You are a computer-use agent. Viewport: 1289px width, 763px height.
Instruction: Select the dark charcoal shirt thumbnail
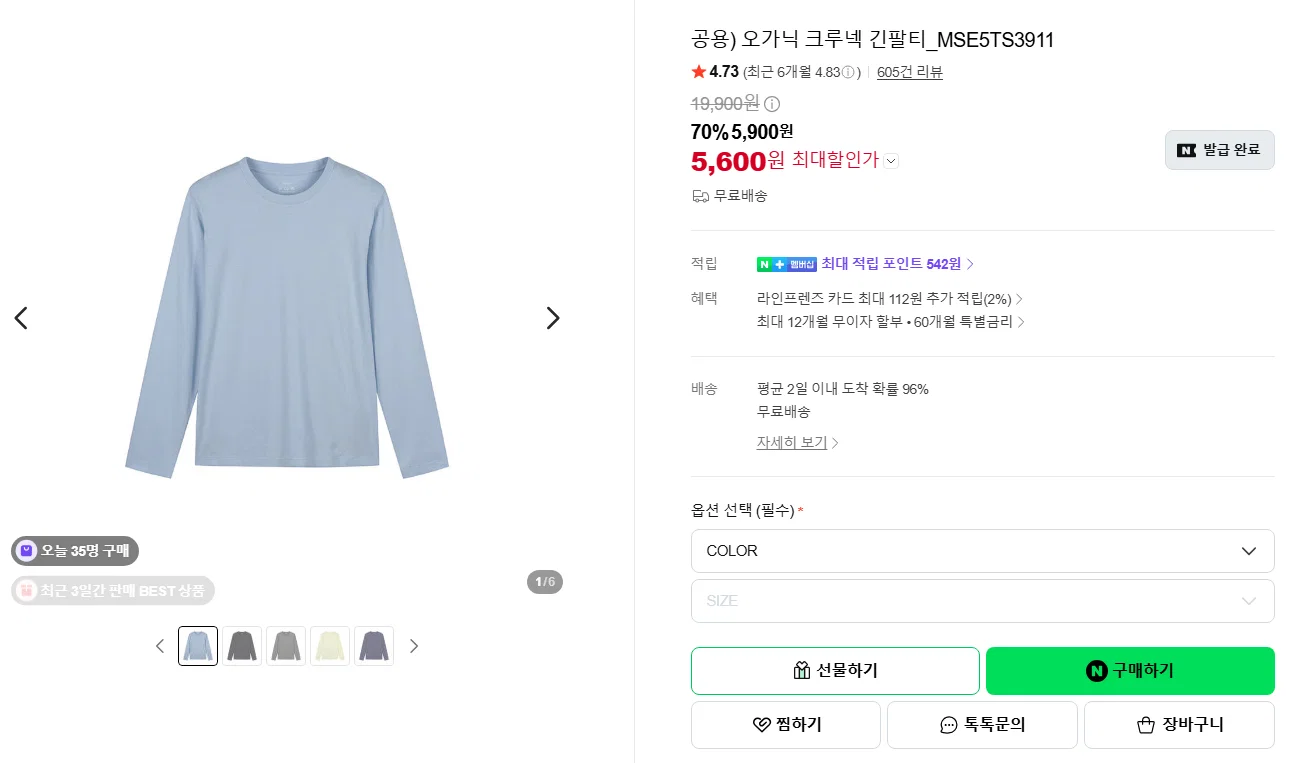click(x=242, y=646)
